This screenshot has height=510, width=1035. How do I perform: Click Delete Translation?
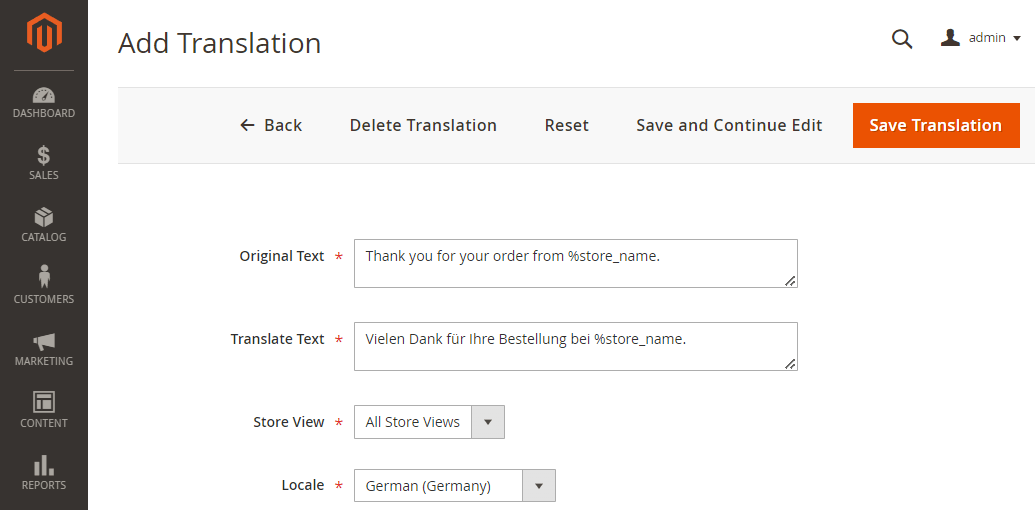pos(423,125)
